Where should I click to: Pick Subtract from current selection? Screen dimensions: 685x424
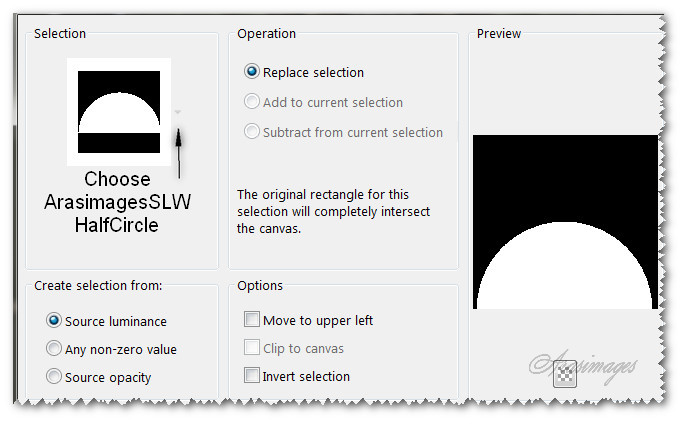[252, 132]
